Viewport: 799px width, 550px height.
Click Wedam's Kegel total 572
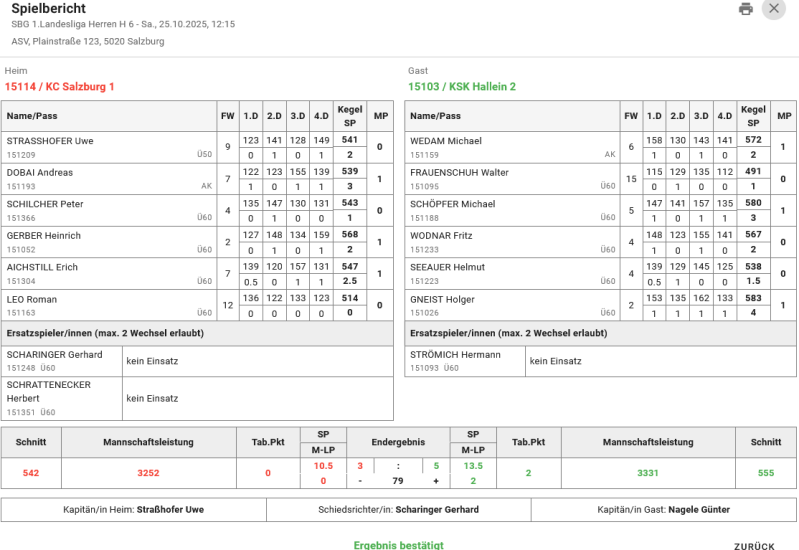[x=753, y=140]
